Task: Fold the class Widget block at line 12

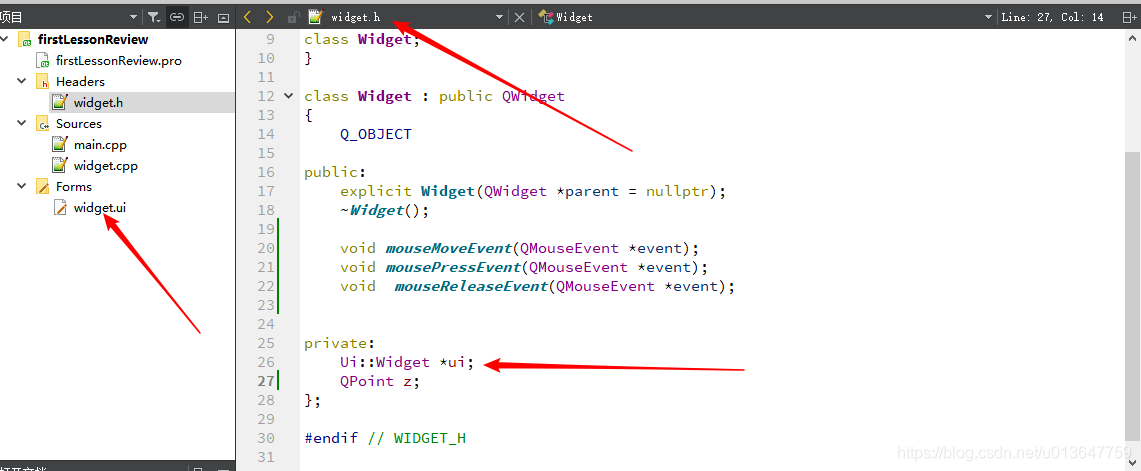Action: click(x=288, y=96)
